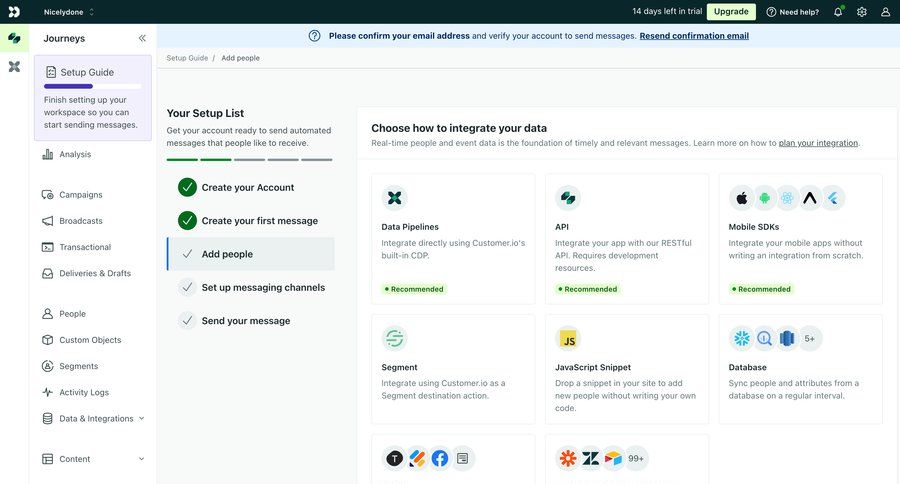The image size is (900, 484).
Task: Click the Zendesk icon in bottom card
Action: 591,458
